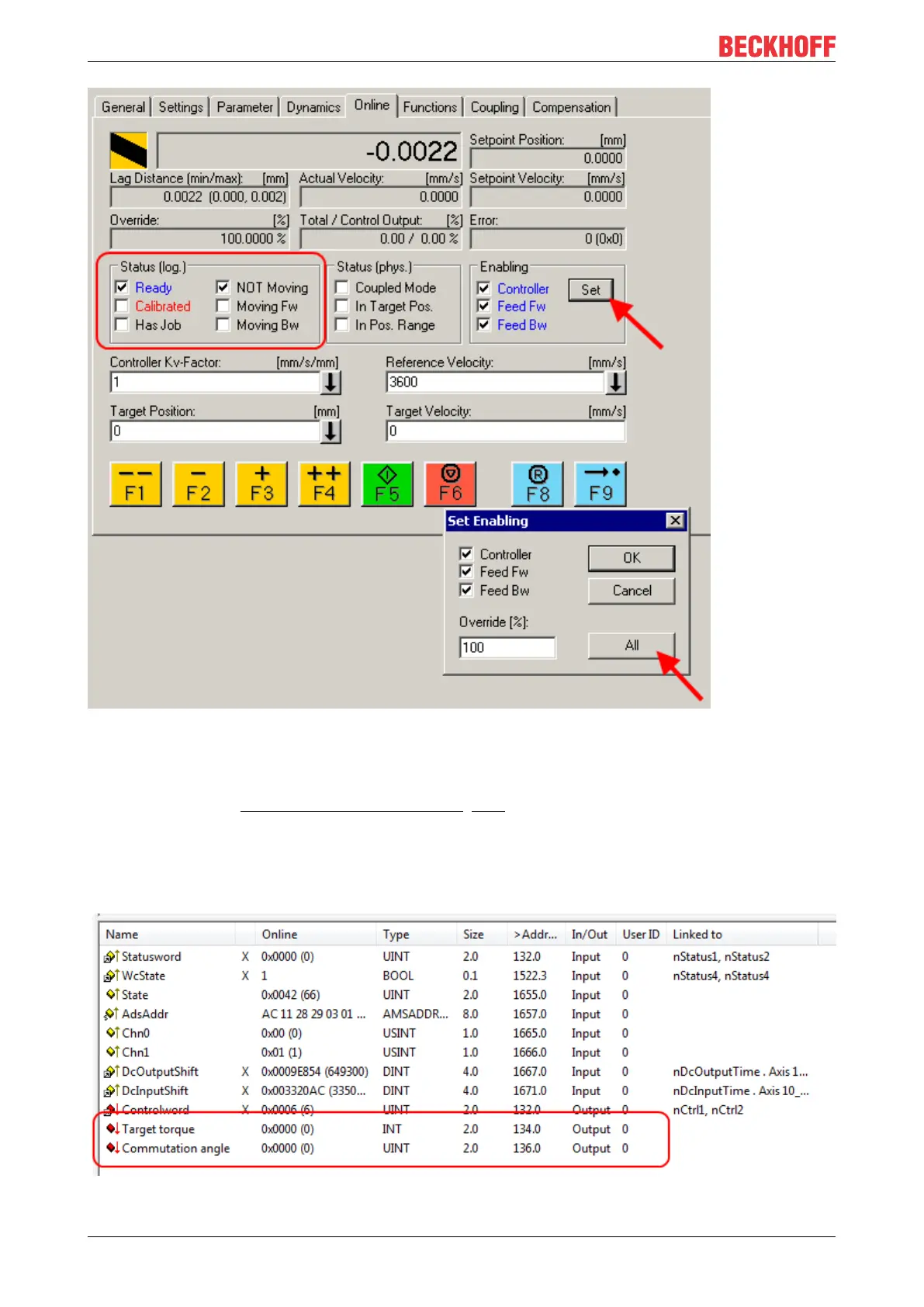Uncheck Feed Fw in Set Enabling dialog
924x1307 pixels.
click(466, 571)
